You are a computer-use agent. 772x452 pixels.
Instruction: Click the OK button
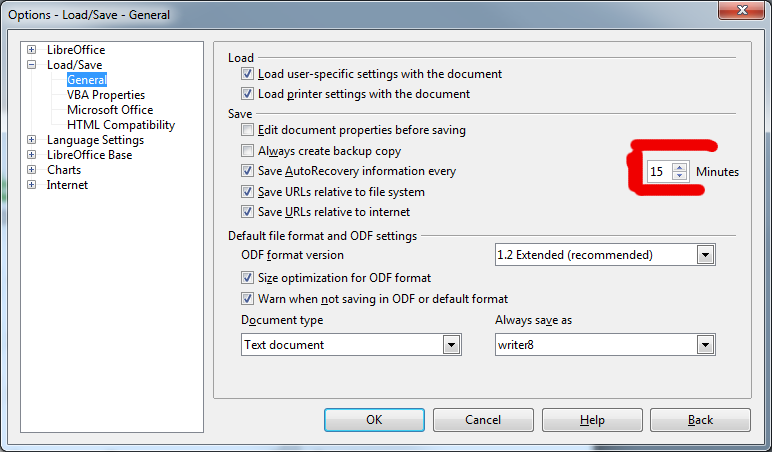pos(374,420)
